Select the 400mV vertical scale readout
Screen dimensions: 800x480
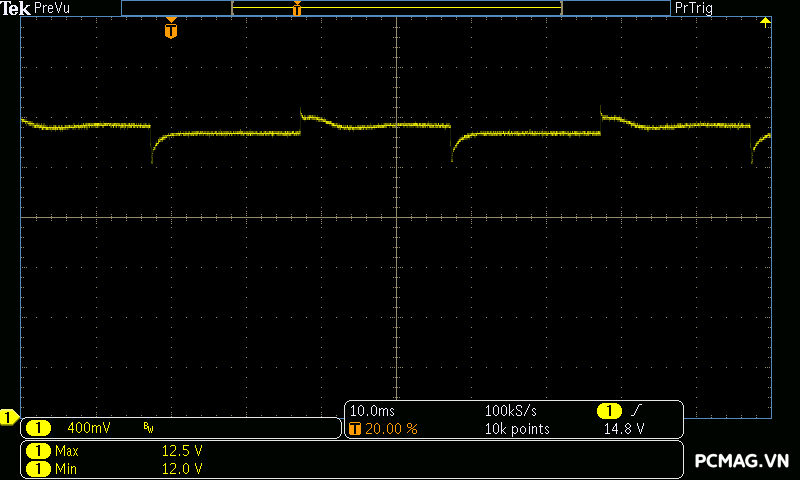point(88,428)
